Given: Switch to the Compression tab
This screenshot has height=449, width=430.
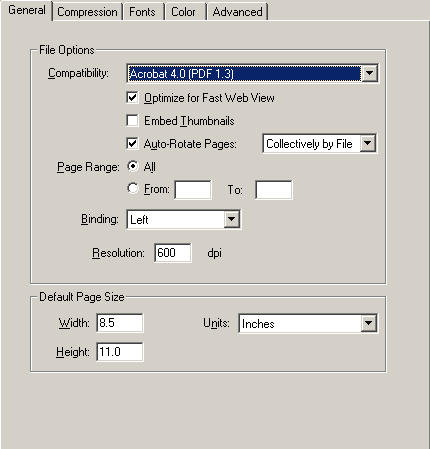Looking at the screenshot, I should (x=87, y=12).
